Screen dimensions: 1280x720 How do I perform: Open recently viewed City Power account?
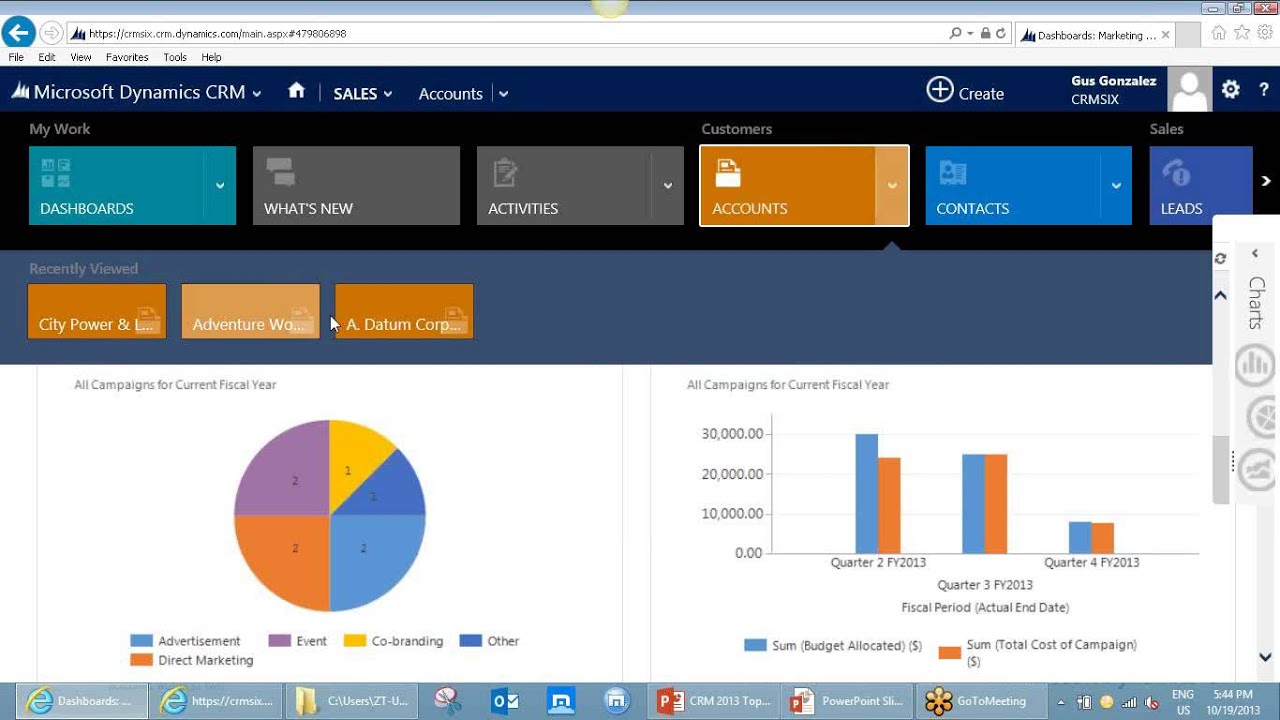click(97, 311)
